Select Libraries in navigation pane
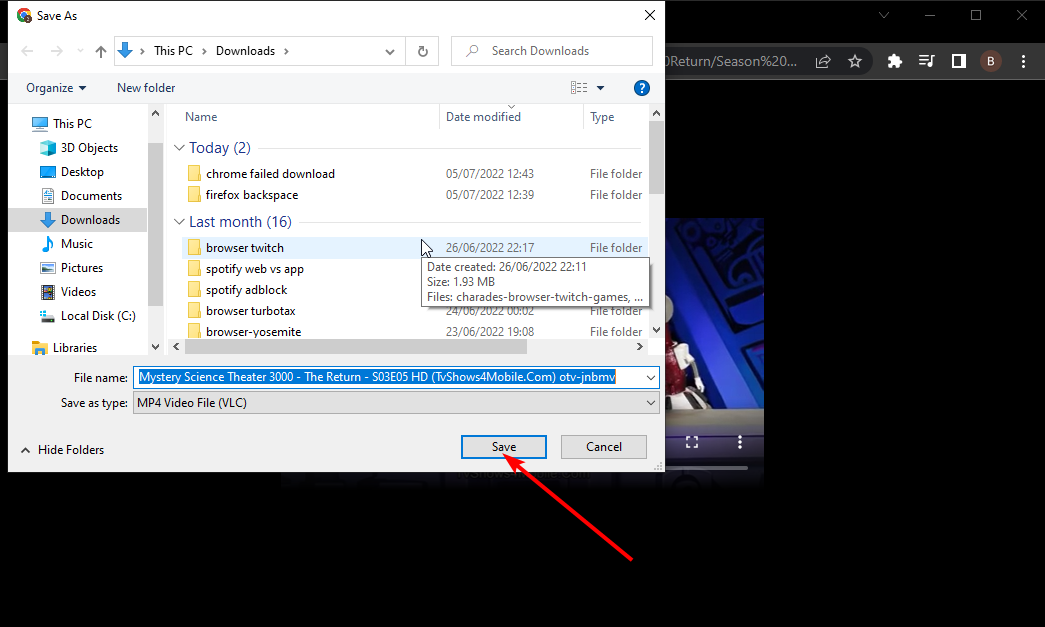The image size is (1045, 627). [75, 348]
